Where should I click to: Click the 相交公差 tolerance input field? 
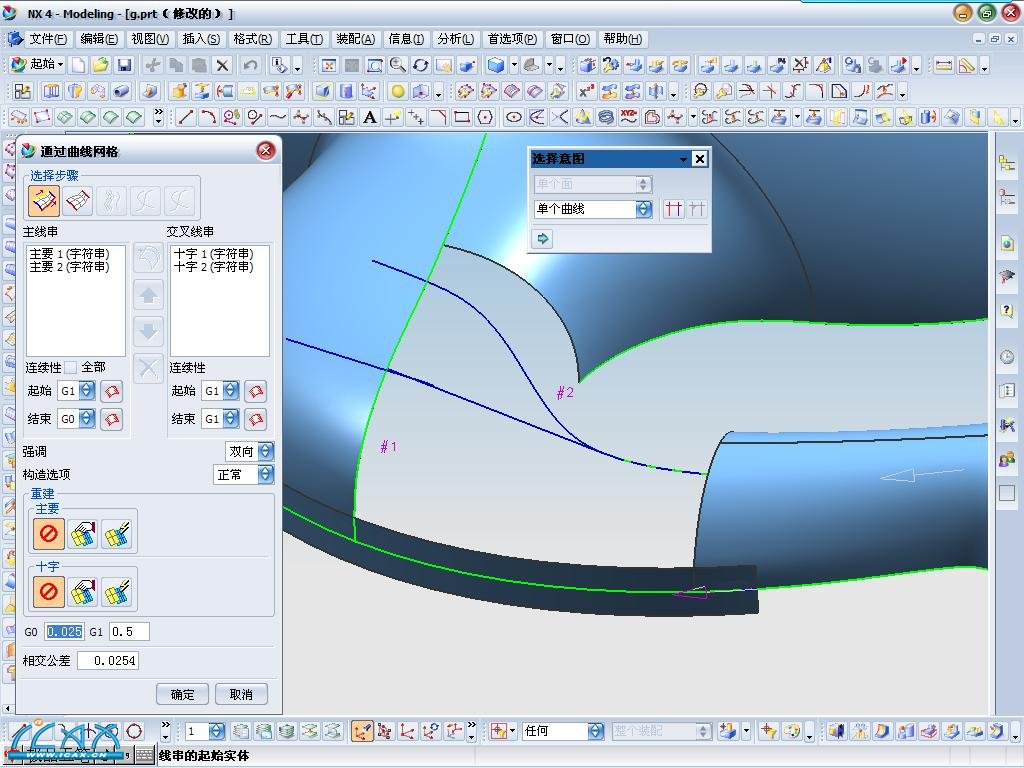pyautogui.click(x=108, y=661)
